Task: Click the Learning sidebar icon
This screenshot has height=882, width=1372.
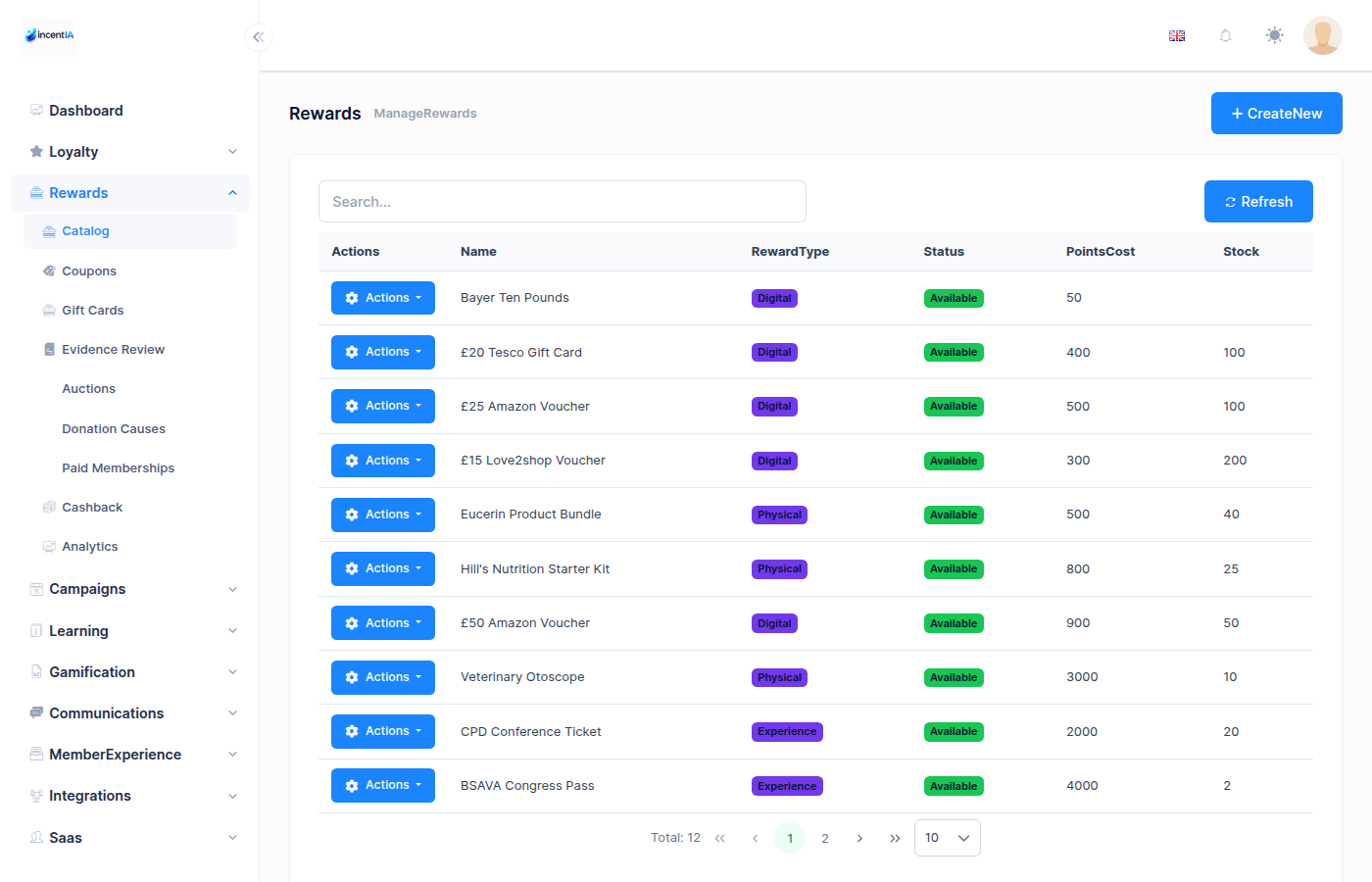Action: pos(36,631)
